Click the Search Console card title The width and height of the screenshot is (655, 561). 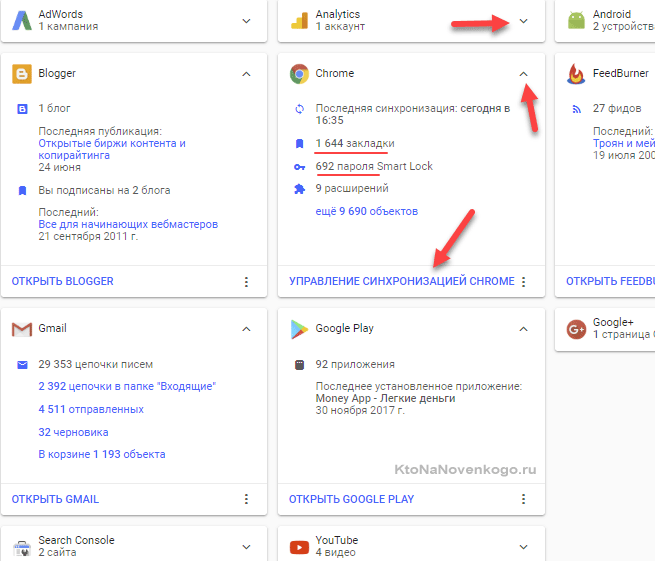pyautogui.click(x=76, y=540)
